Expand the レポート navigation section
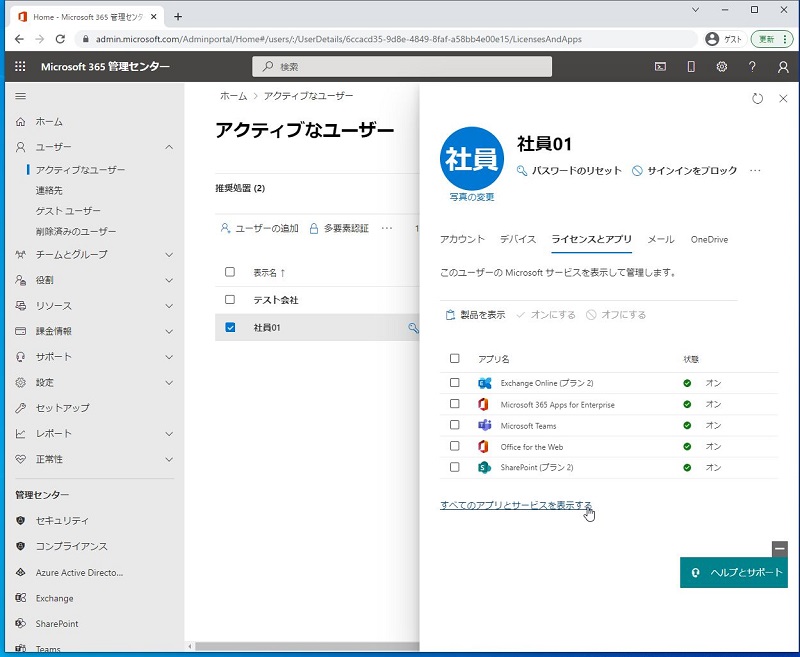Screen dimensions: 800x657 (169, 434)
